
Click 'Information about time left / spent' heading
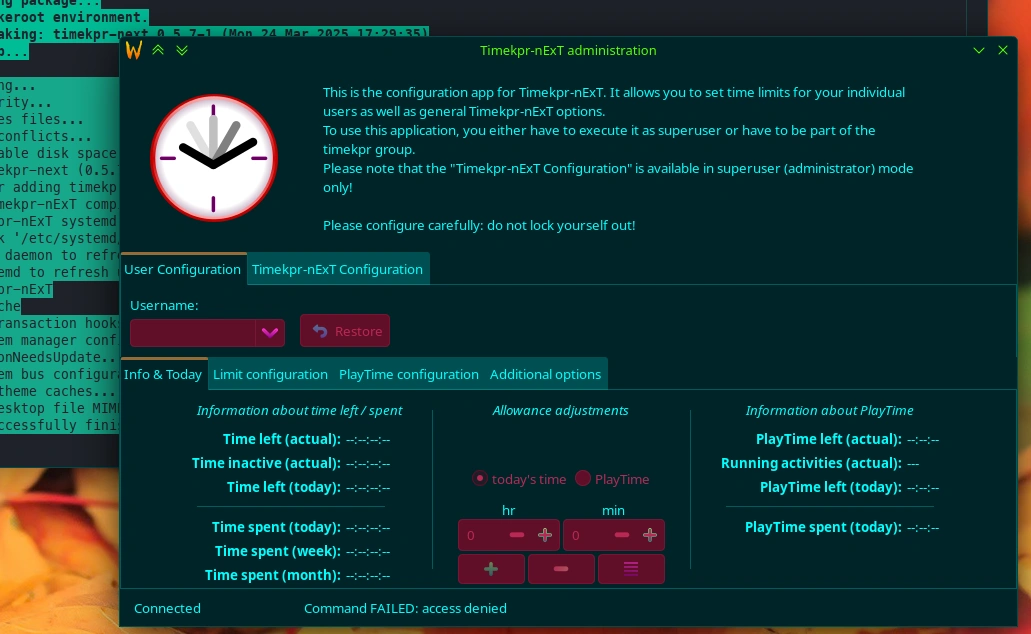[299, 410]
